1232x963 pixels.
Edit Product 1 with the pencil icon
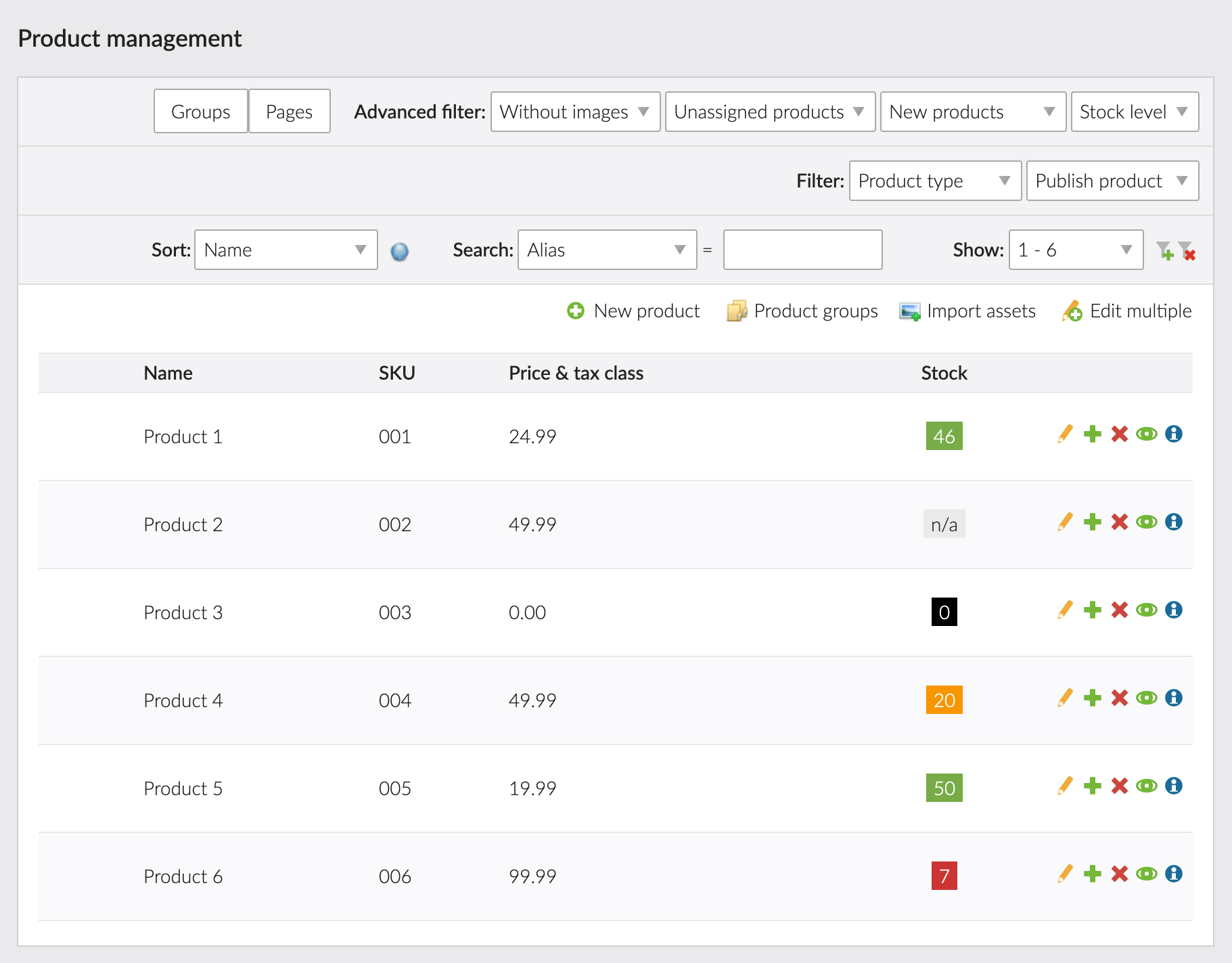tap(1064, 434)
